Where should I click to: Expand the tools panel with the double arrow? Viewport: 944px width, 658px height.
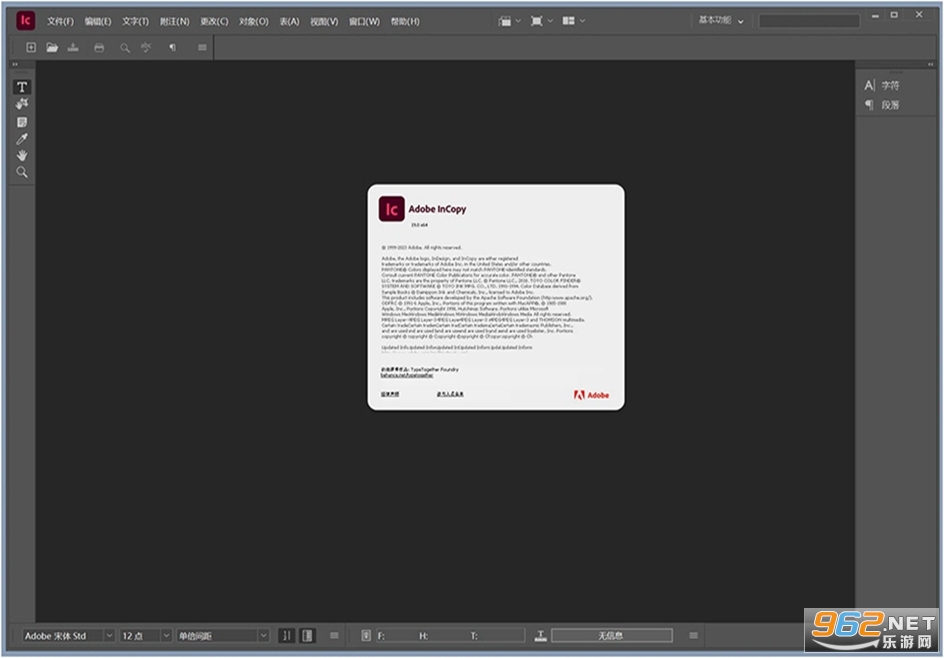(x=15, y=64)
